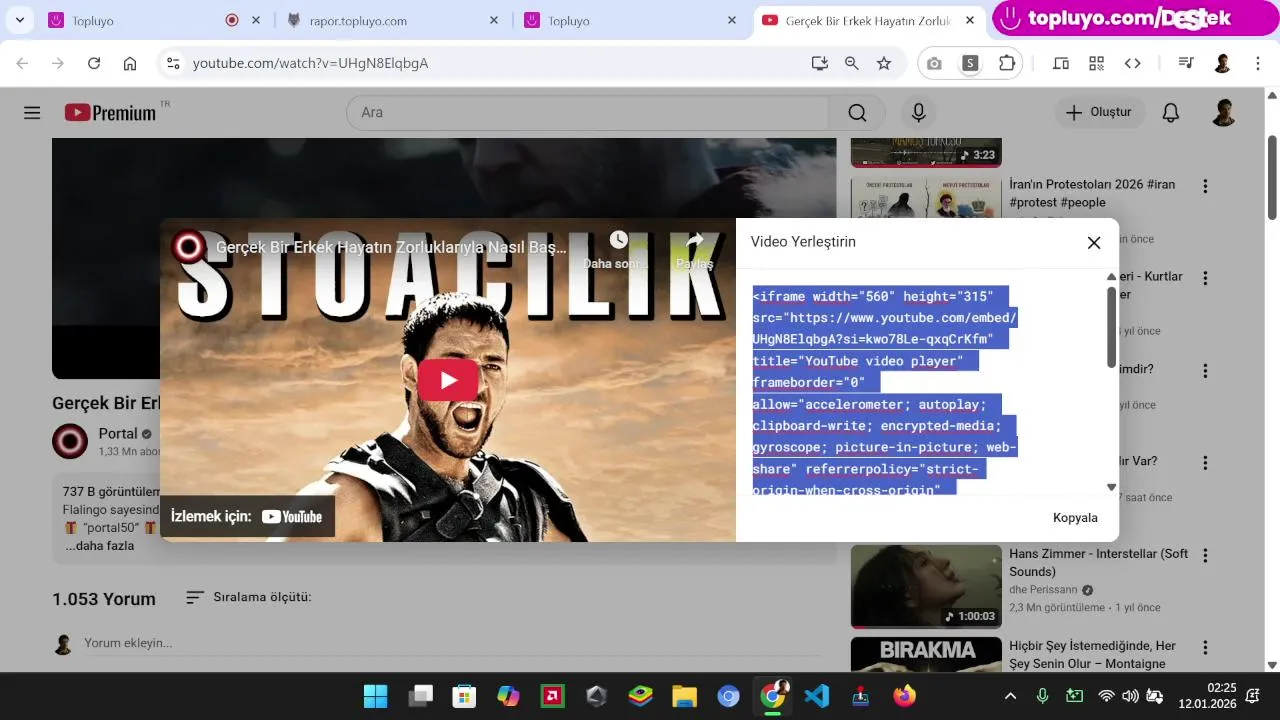Open the media controls music-note icon
Image resolution: width=1280 pixels, height=720 pixels.
[x=1186, y=63]
